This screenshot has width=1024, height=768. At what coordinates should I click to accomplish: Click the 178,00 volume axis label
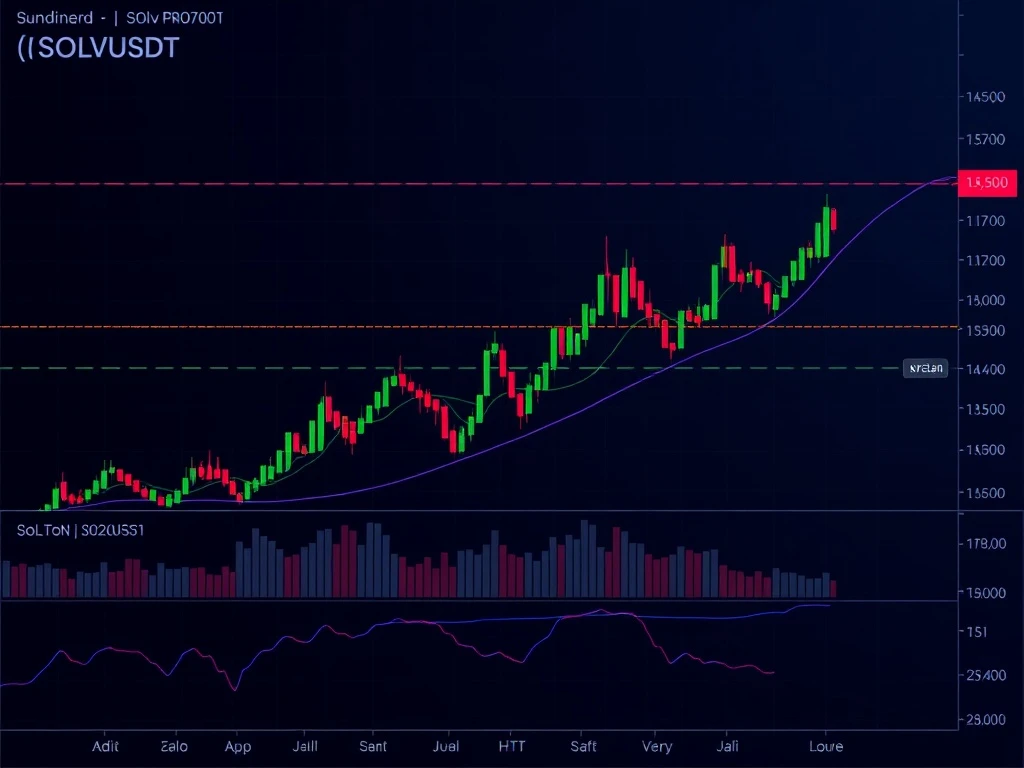click(985, 544)
